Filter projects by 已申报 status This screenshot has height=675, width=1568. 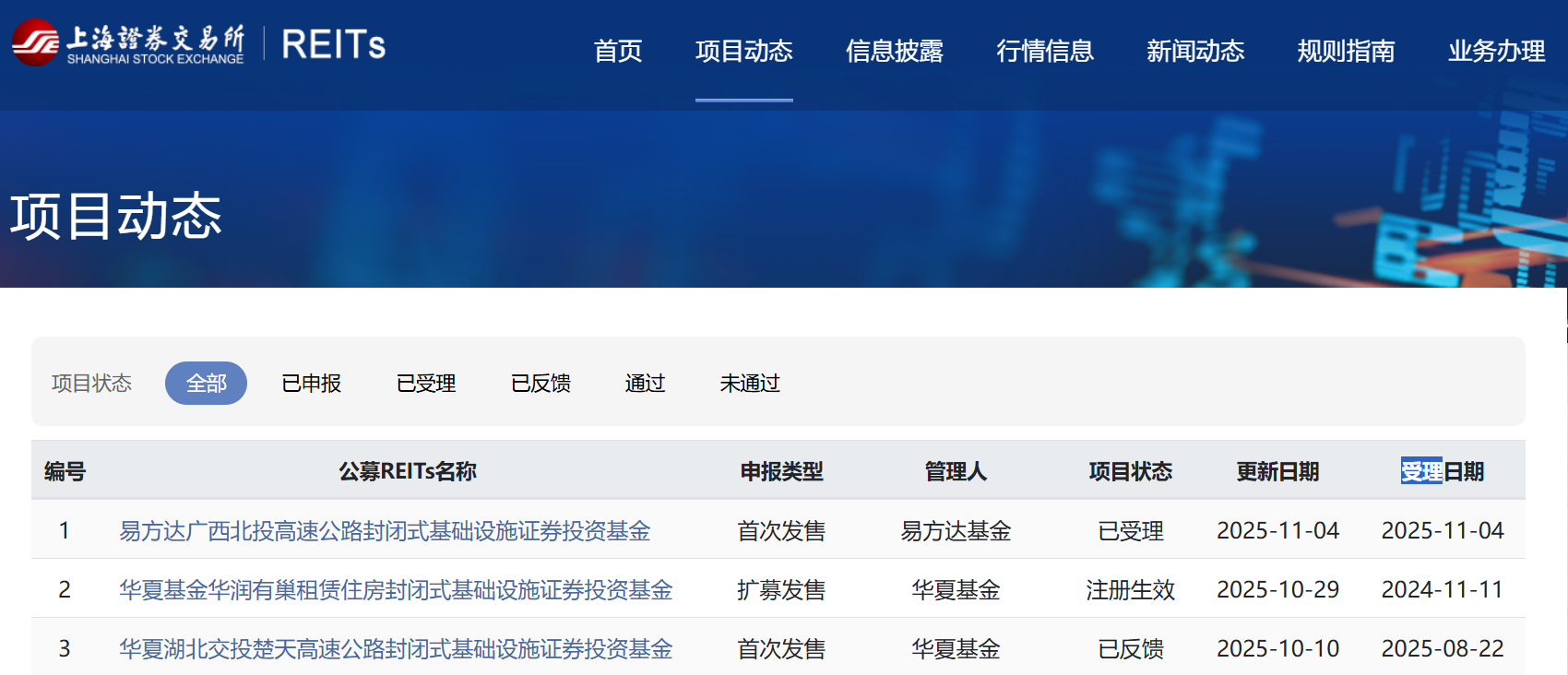coord(312,383)
